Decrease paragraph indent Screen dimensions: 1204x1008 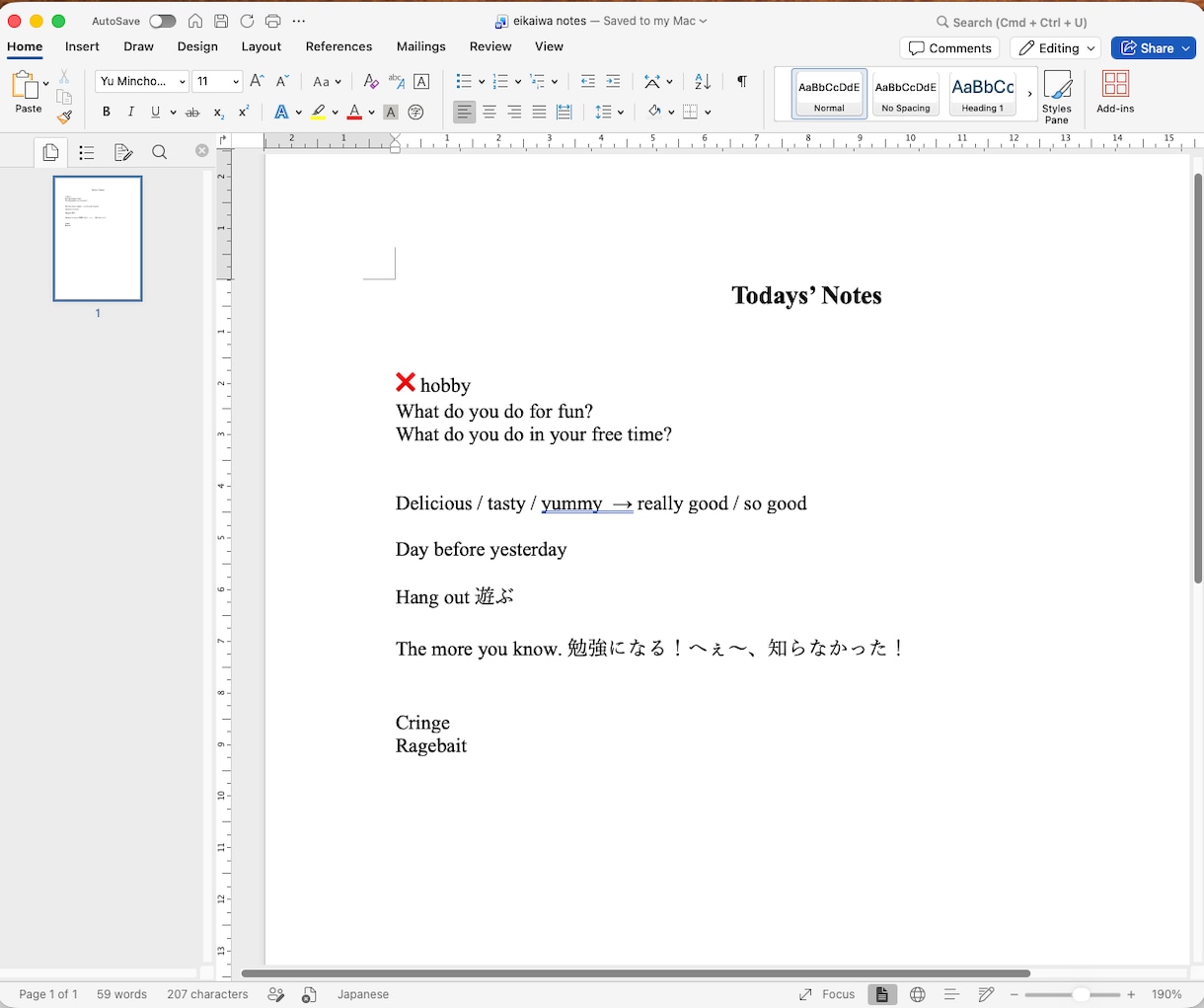click(588, 82)
